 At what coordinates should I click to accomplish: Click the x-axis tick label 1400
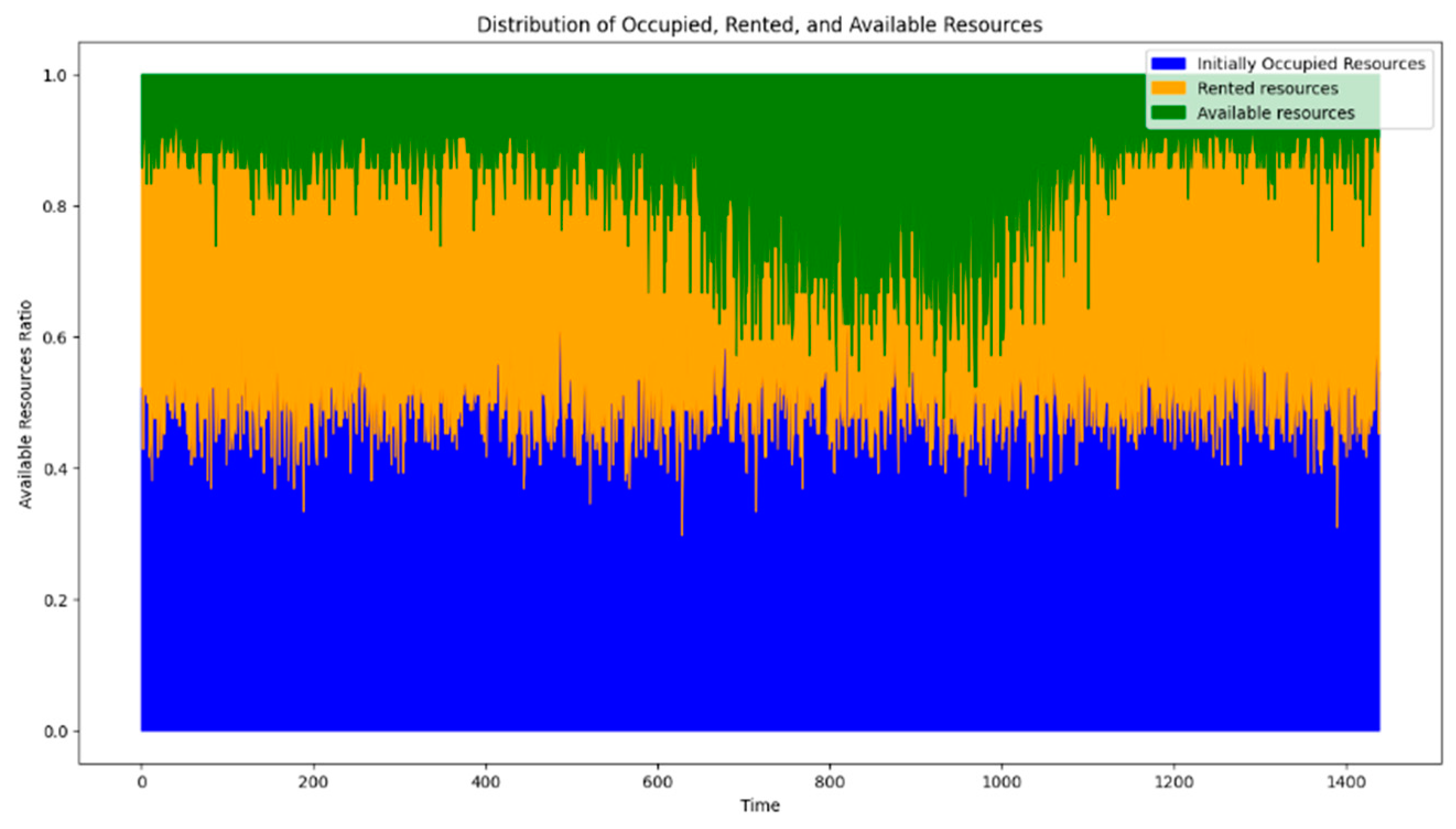click(x=1346, y=782)
